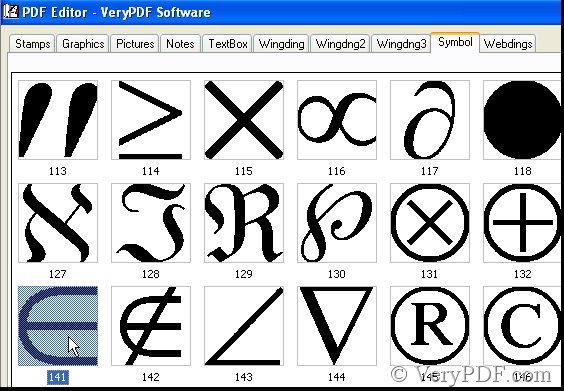564x391 pixels.
Task: Pick the greater-than-or-equal symbol 114
Action: click(x=151, y=120)
